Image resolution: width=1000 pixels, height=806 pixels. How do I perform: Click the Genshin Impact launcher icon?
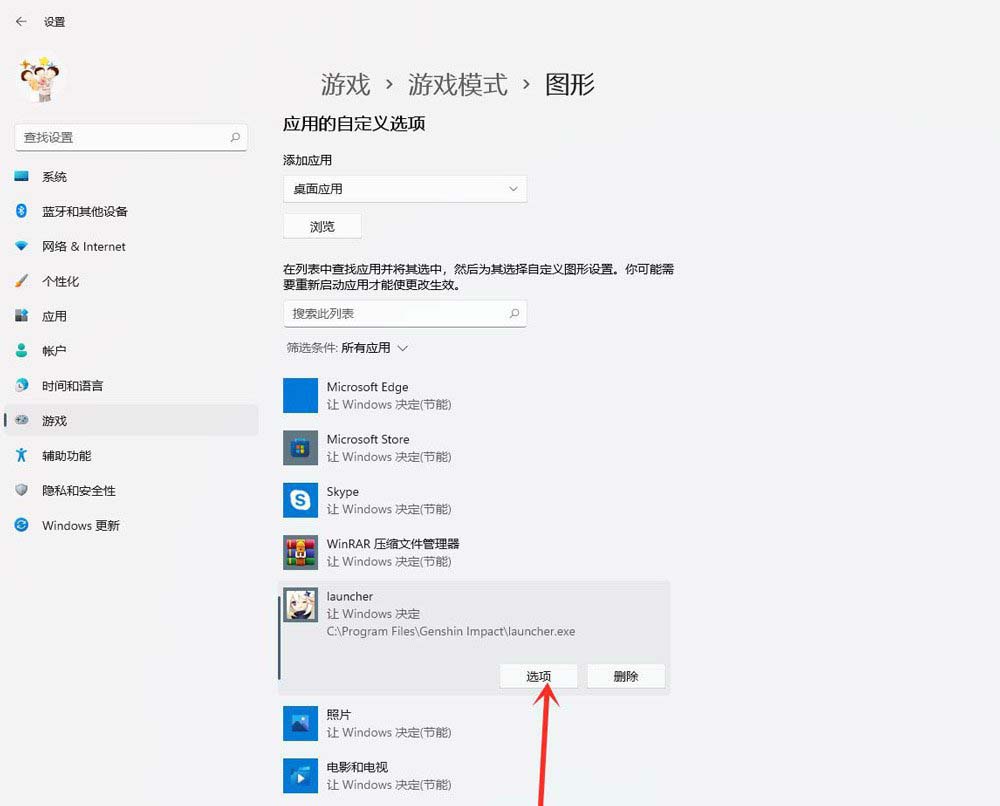pos(299,605)
